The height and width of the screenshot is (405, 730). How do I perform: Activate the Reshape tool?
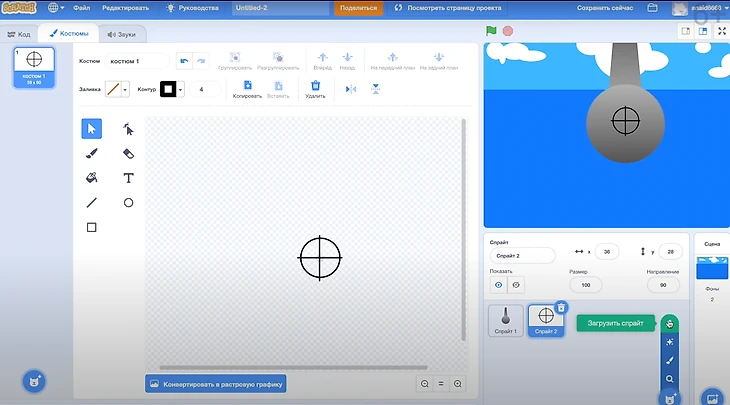tap(128, 128)
